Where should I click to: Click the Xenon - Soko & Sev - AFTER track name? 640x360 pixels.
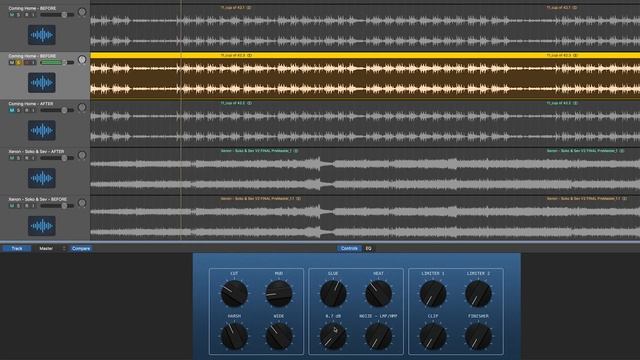(36, 151)
